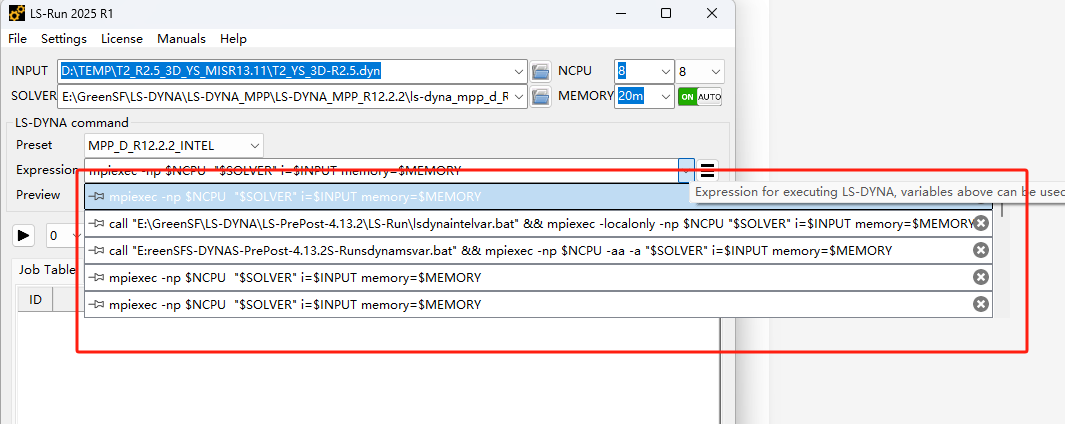
Task: Expand the Preset MPP_D_R12.2.2_INTEL dropdown
Action: pos(255,145)
